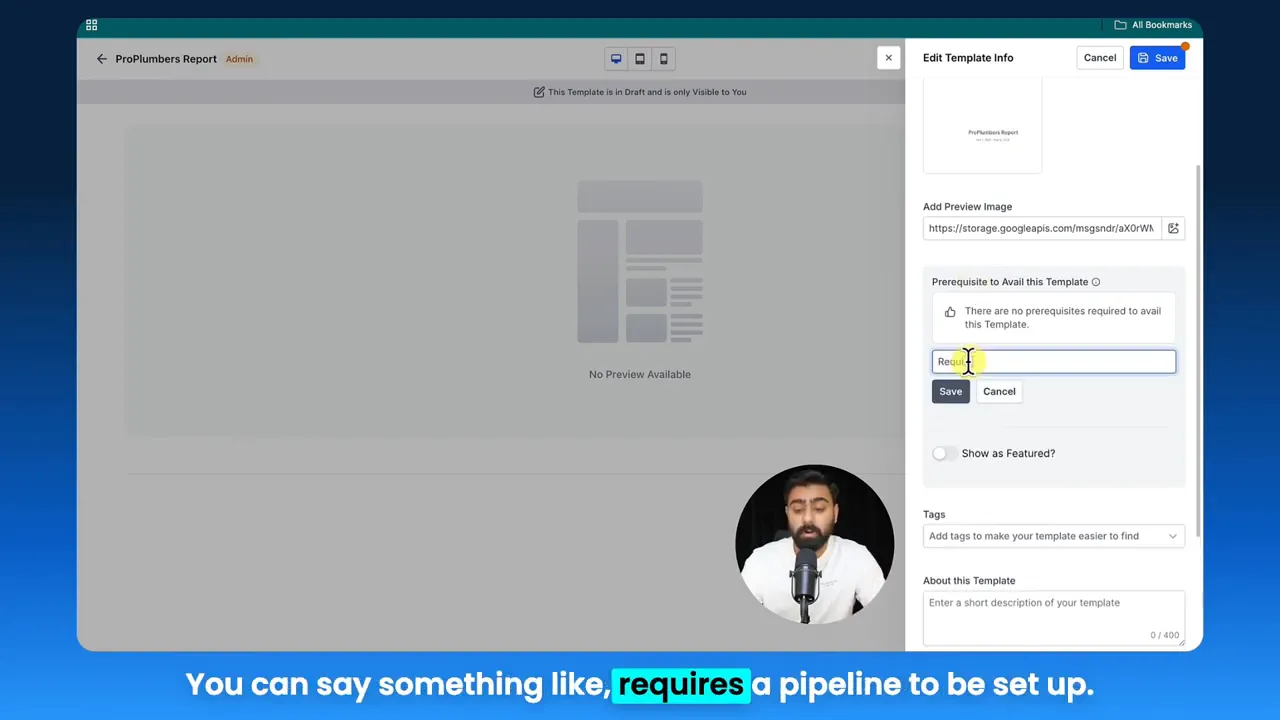Select the Edit Template Info header
Screen dimensions: 1280x720
[967, 57]
